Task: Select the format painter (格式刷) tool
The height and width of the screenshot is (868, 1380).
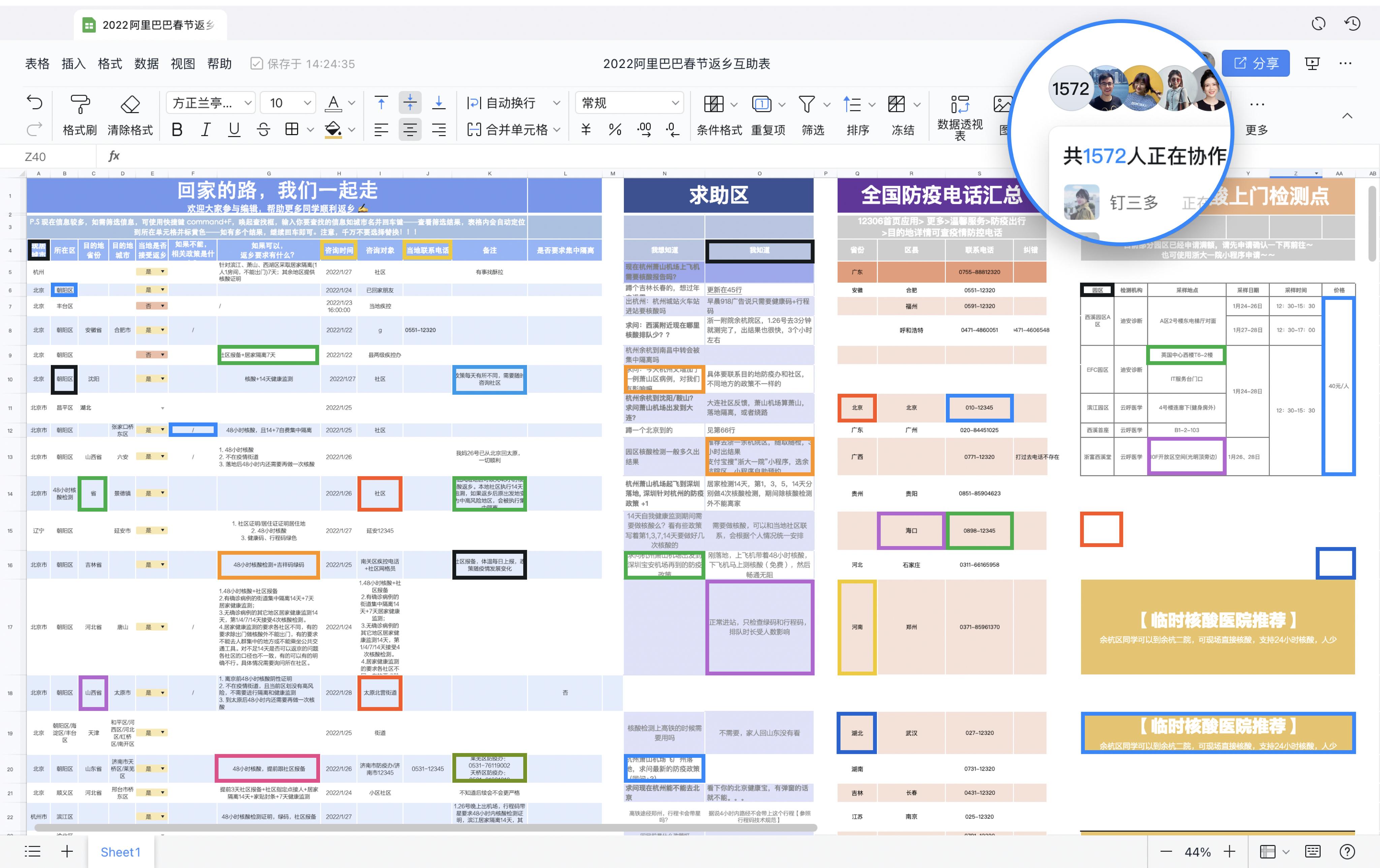Action: click(80, 115)
